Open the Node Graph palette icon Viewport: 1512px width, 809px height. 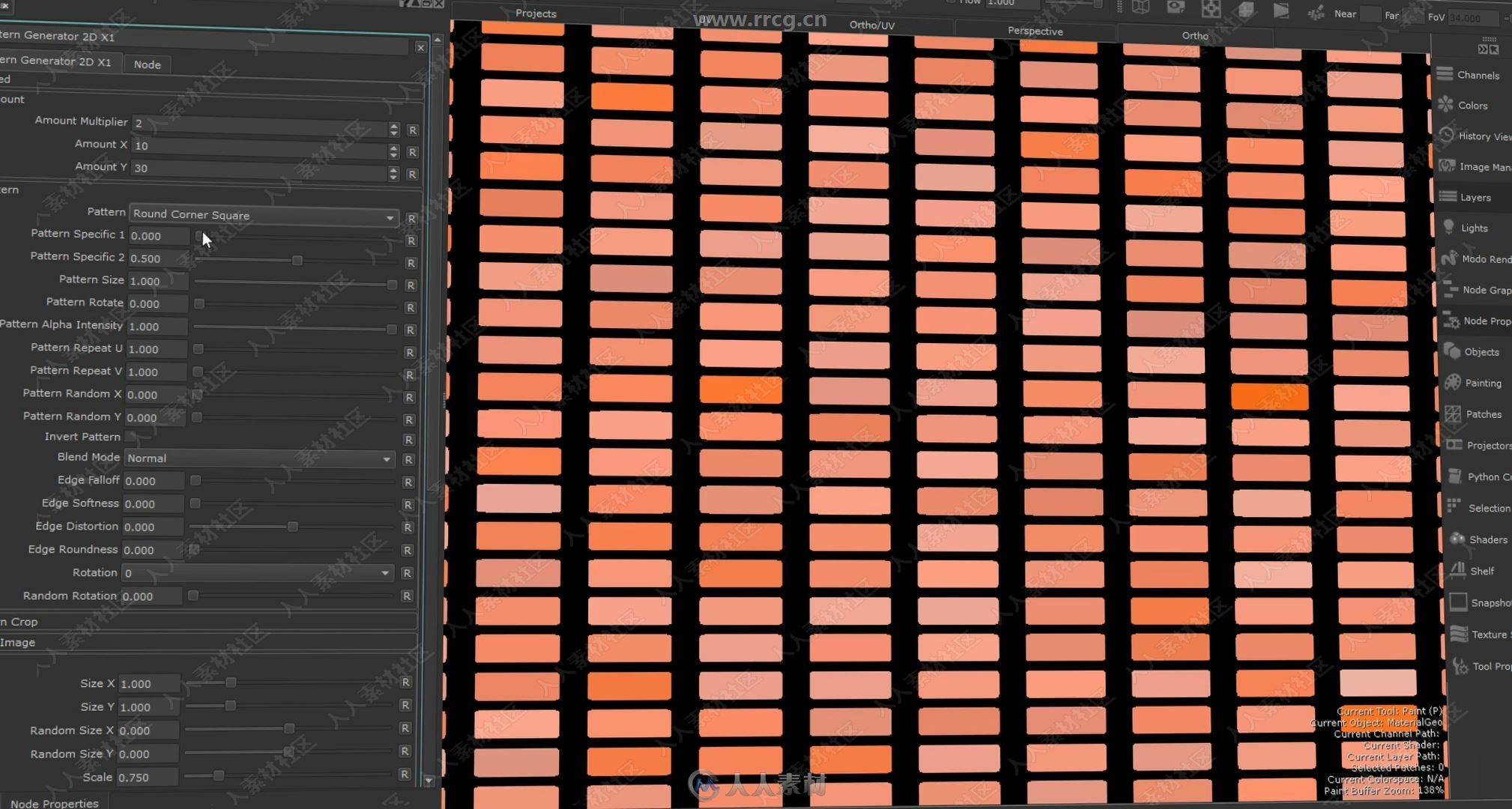click(1451, 289)
